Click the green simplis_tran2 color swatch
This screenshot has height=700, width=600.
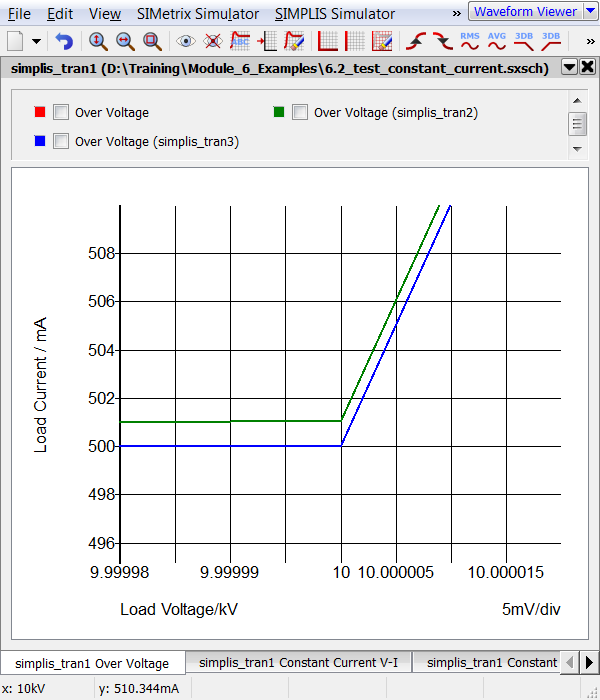(x=279, y=112)
